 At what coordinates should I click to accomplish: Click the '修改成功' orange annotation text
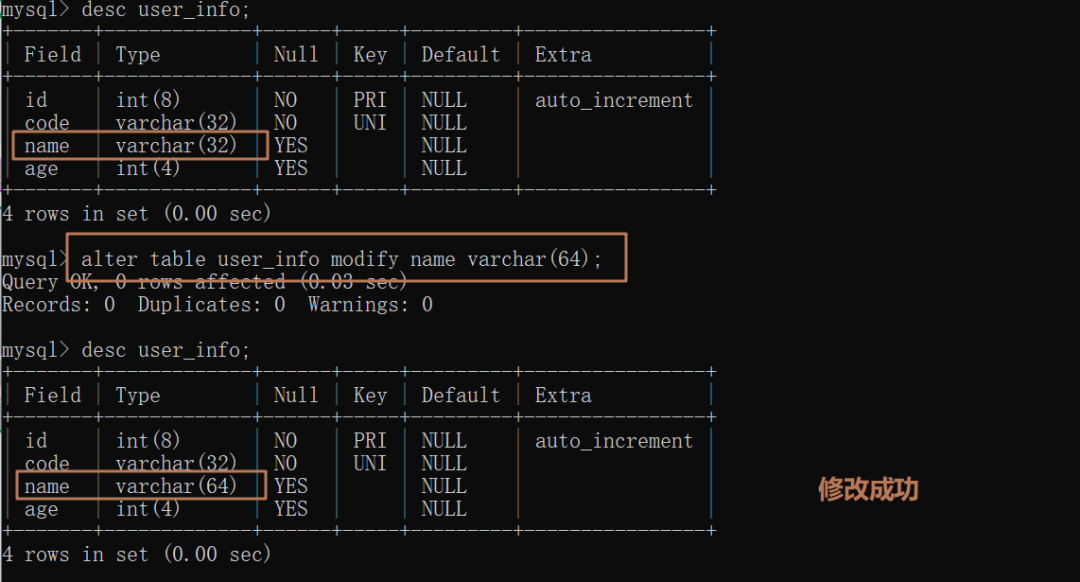click(x=868, y=490)
